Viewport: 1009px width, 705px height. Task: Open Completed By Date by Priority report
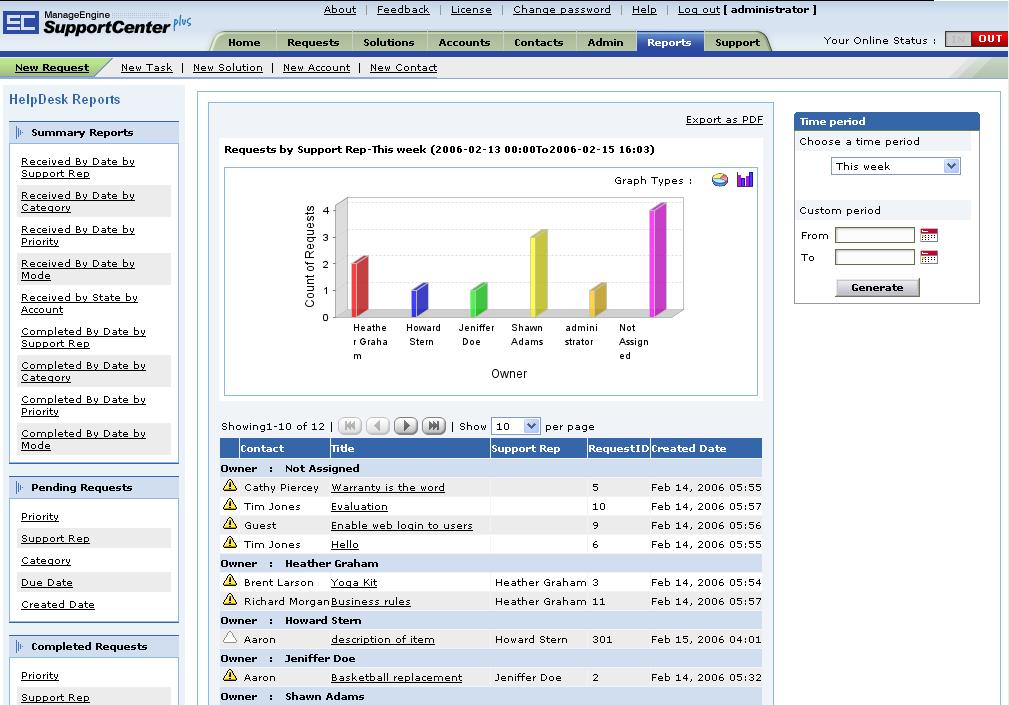pyautogui.click(x=84, y=405)
